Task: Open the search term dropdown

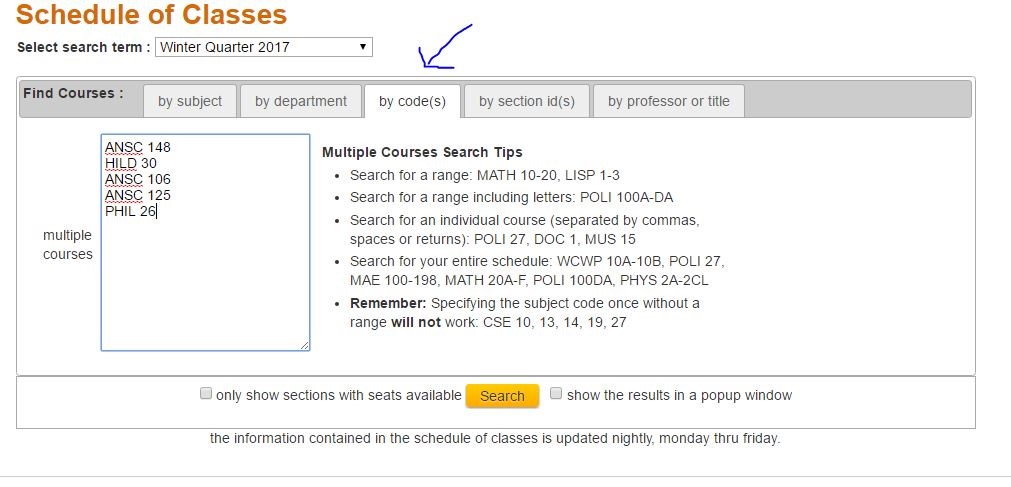Action: [x=263, y=47]
